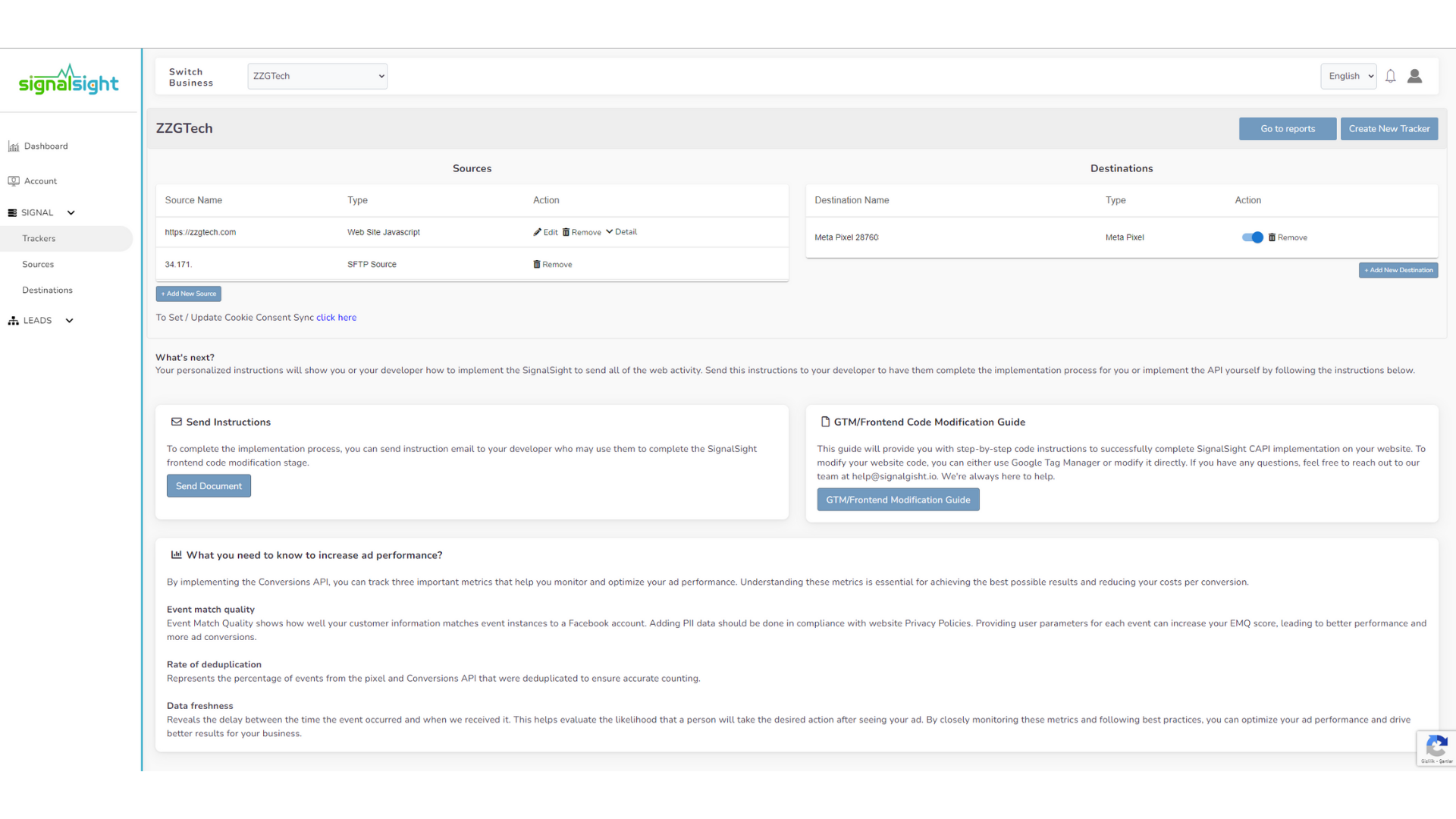Click the LEADS hierarchy icon
The image size is (1456, 819).
pos(13,321)
